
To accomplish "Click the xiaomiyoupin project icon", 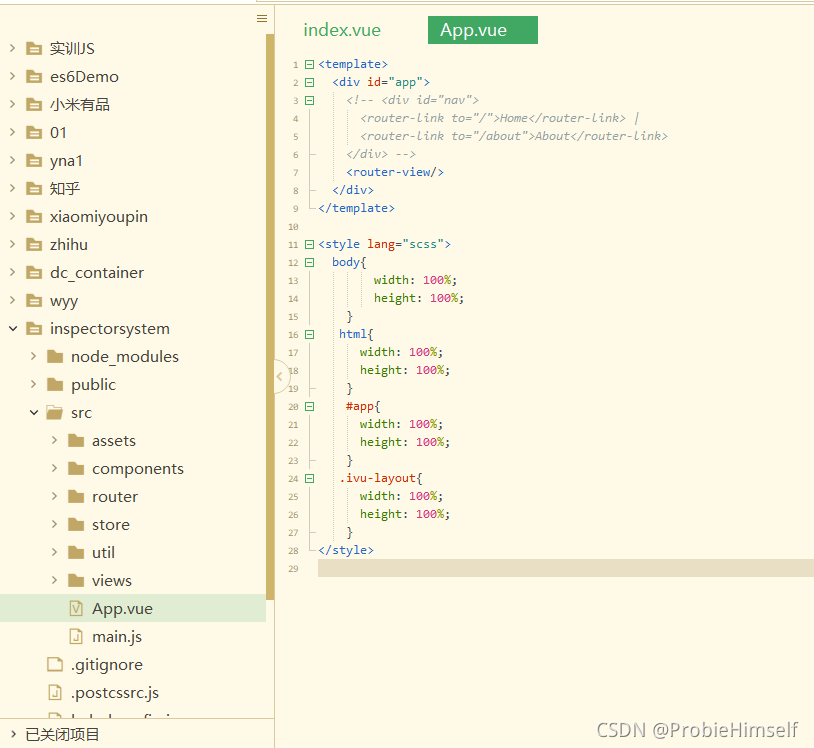I will tap(34, 217).
